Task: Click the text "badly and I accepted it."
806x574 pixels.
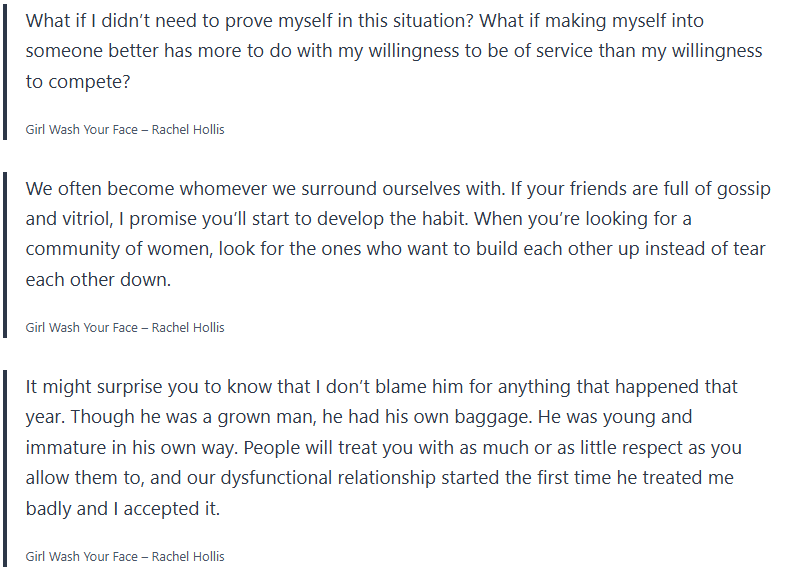Action: (122, 508)
